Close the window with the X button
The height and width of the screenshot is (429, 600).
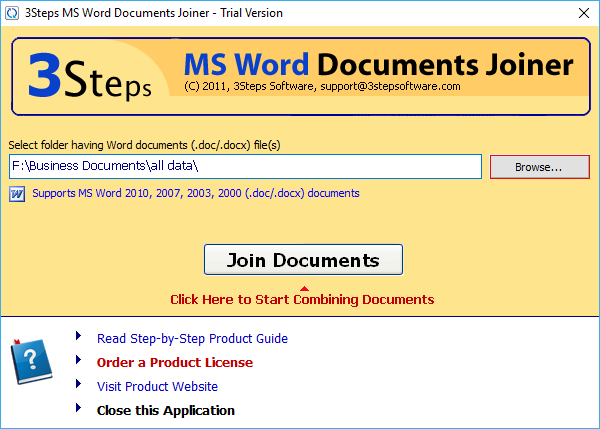click(x=584, y=13)
